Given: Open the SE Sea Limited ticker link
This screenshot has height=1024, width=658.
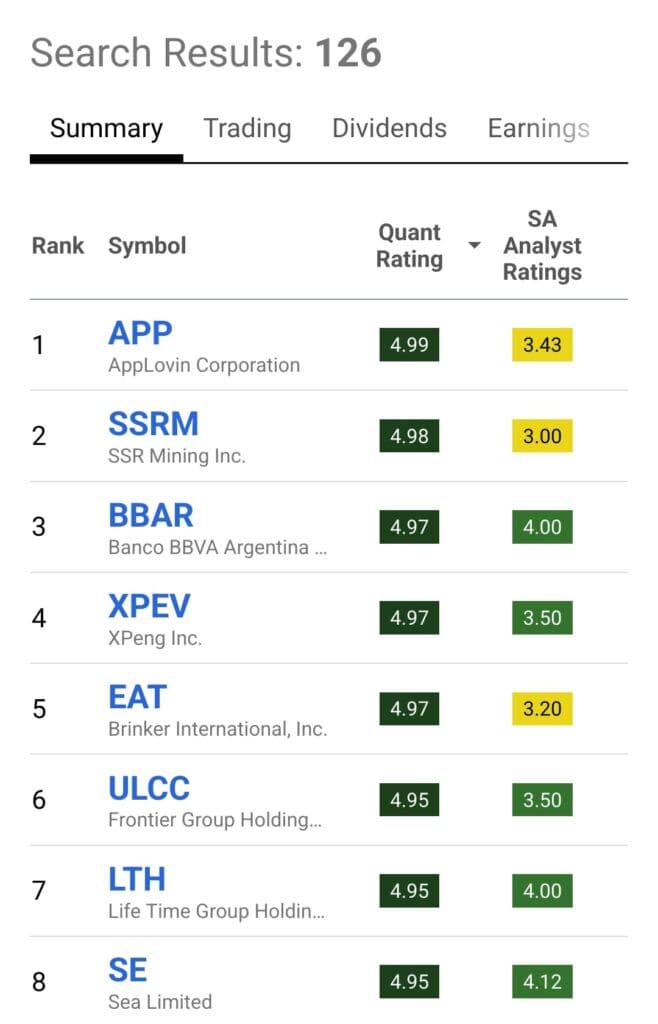Looking at the screenshot, I should tap(127, 969).
